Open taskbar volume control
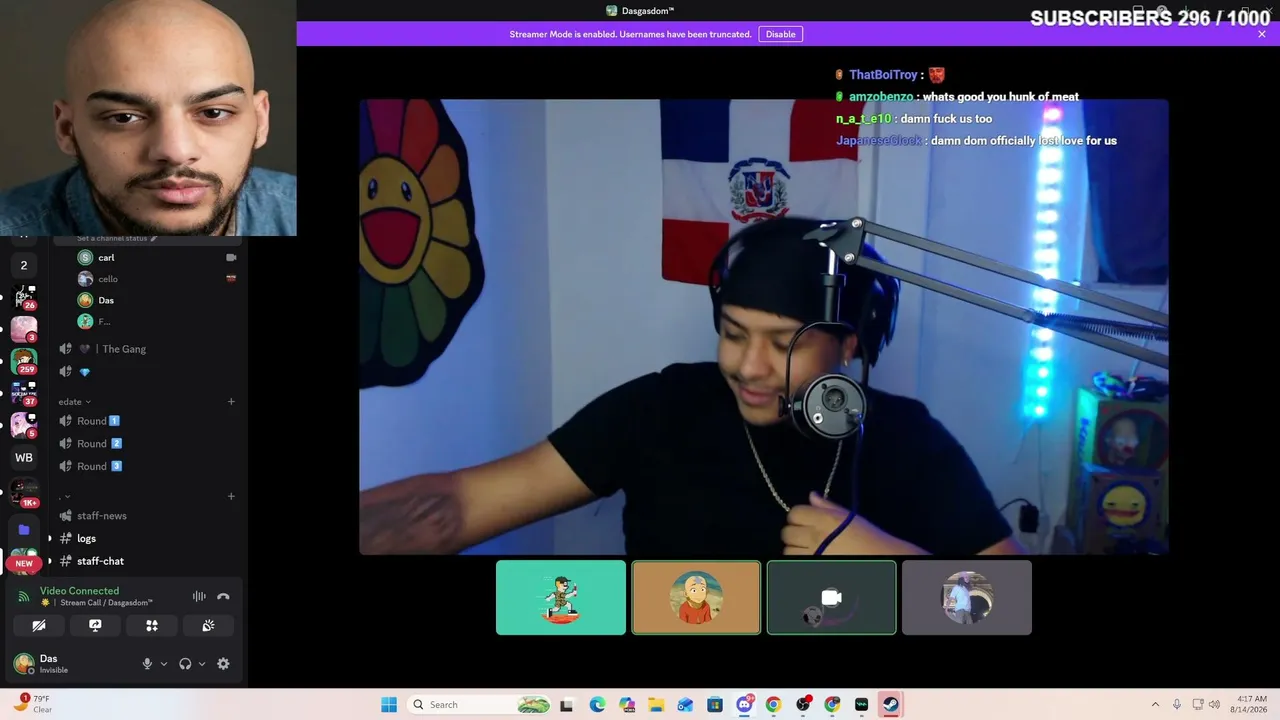The width and height of the screenshot is (1280, 720). (x=1216, y=704)
